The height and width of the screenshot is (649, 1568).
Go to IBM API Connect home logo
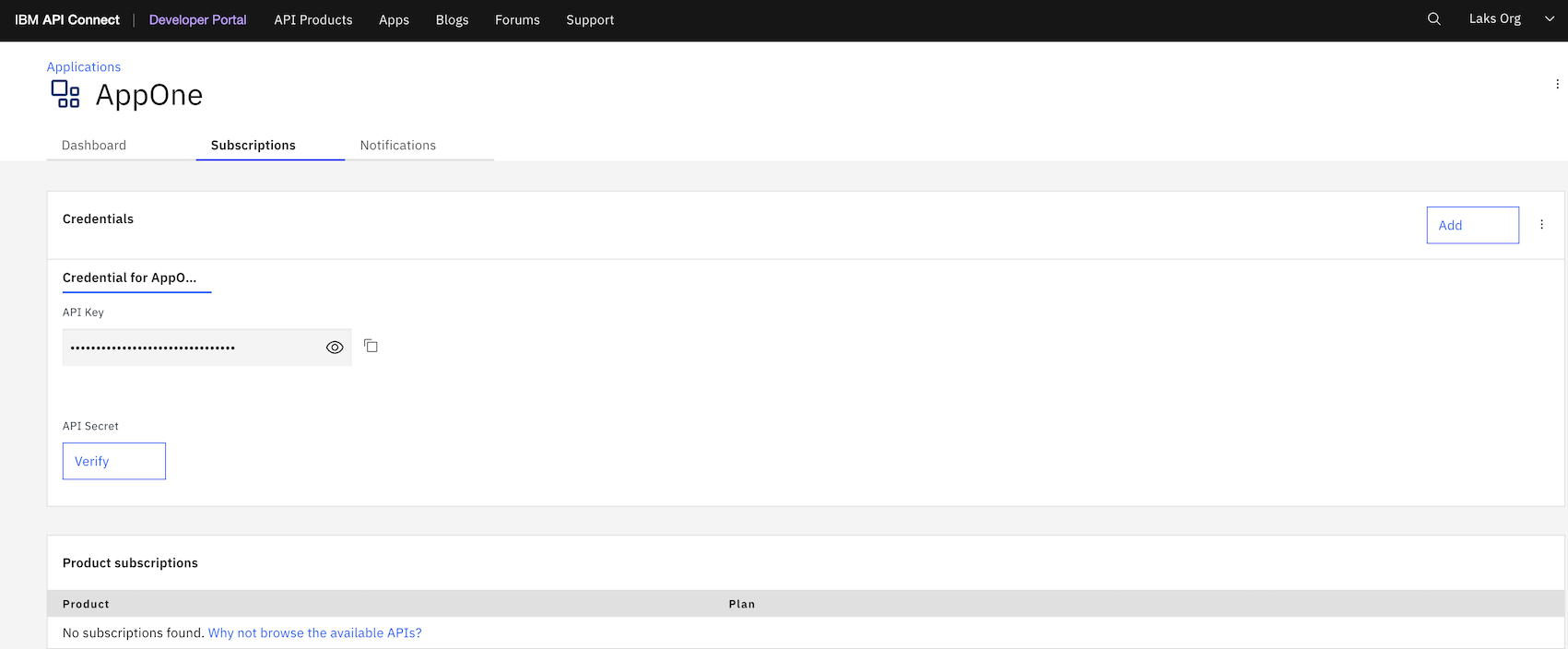click(67, 19)
